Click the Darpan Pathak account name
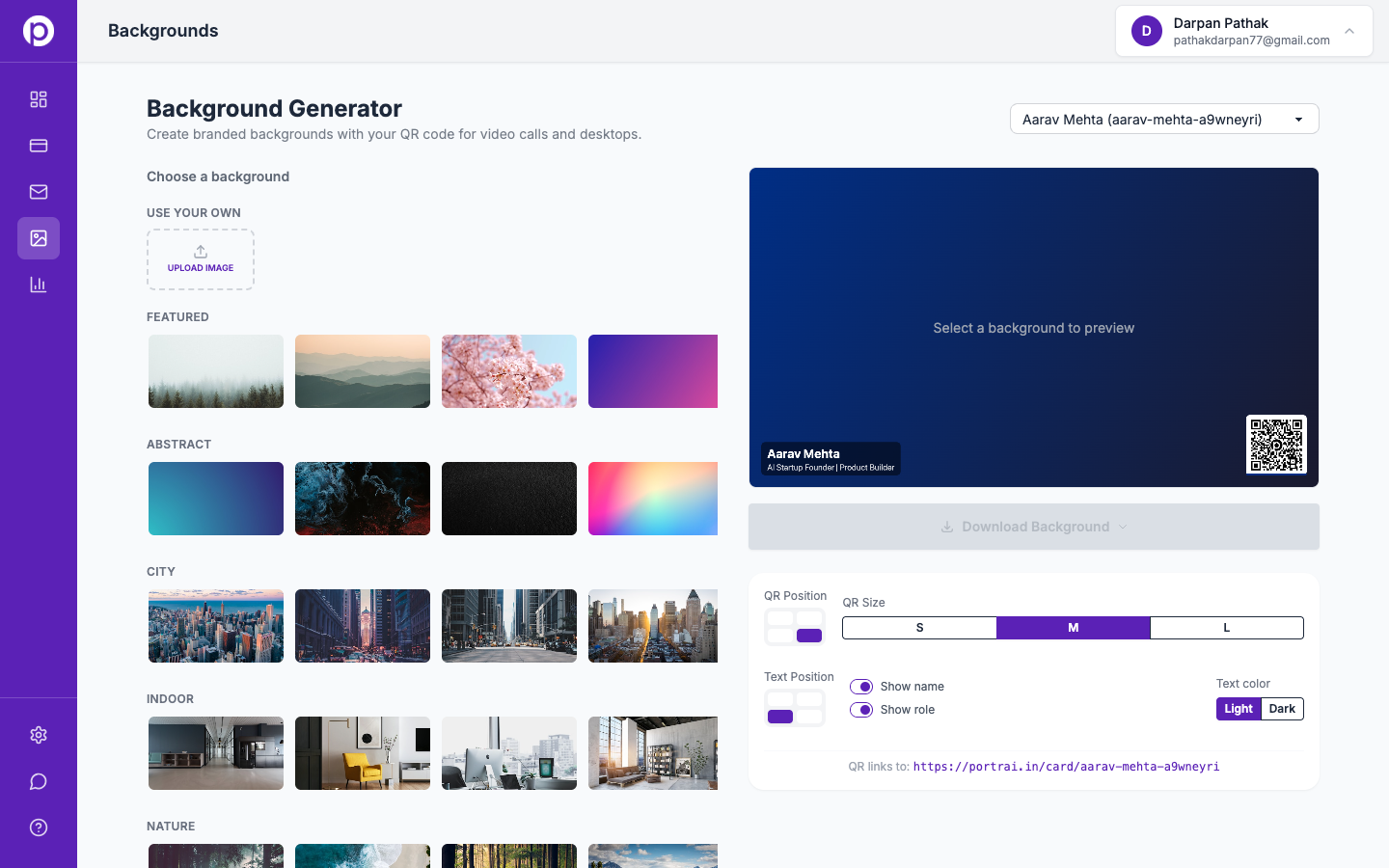 click(1220, 23)
